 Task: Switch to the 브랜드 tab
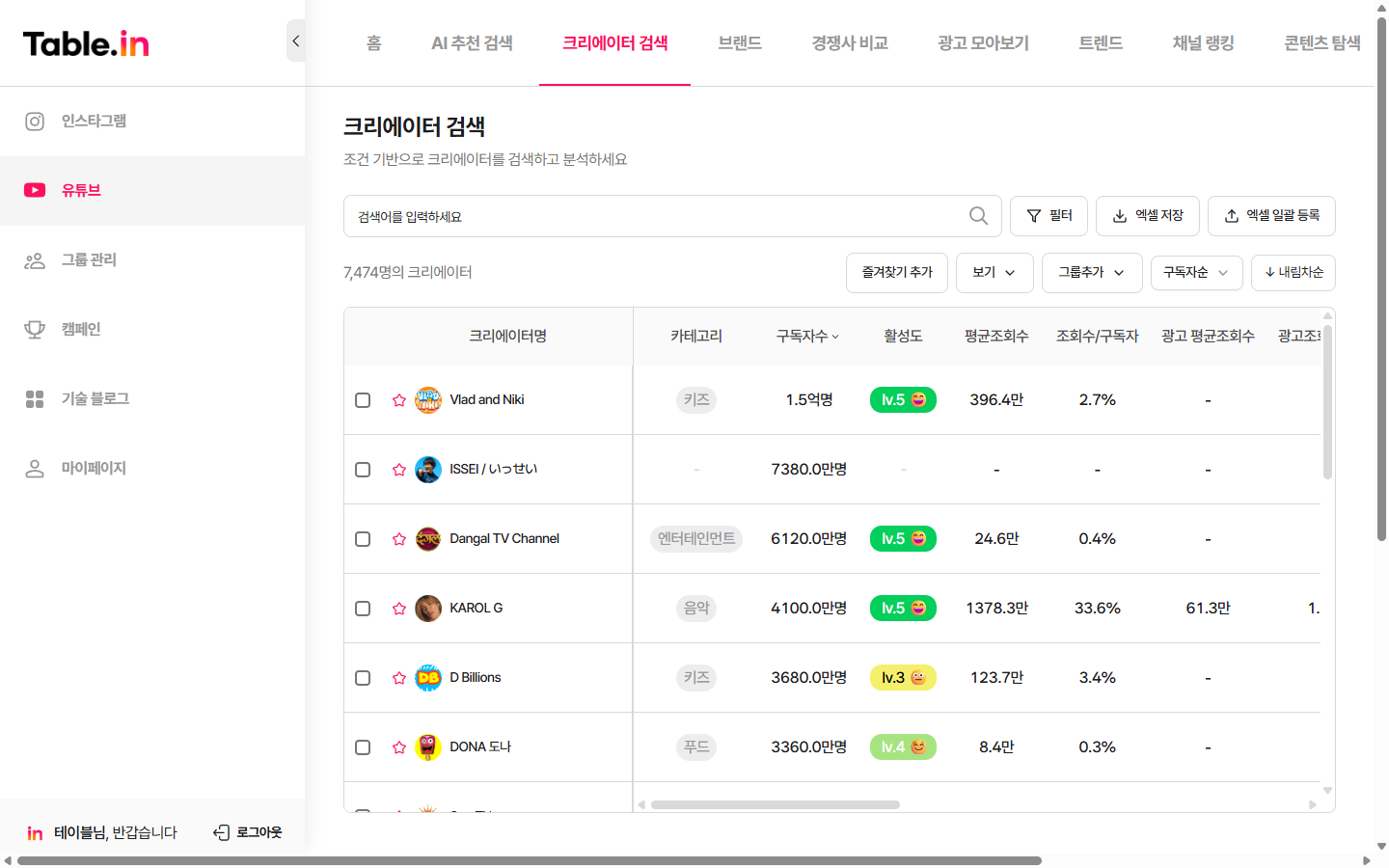739,42
